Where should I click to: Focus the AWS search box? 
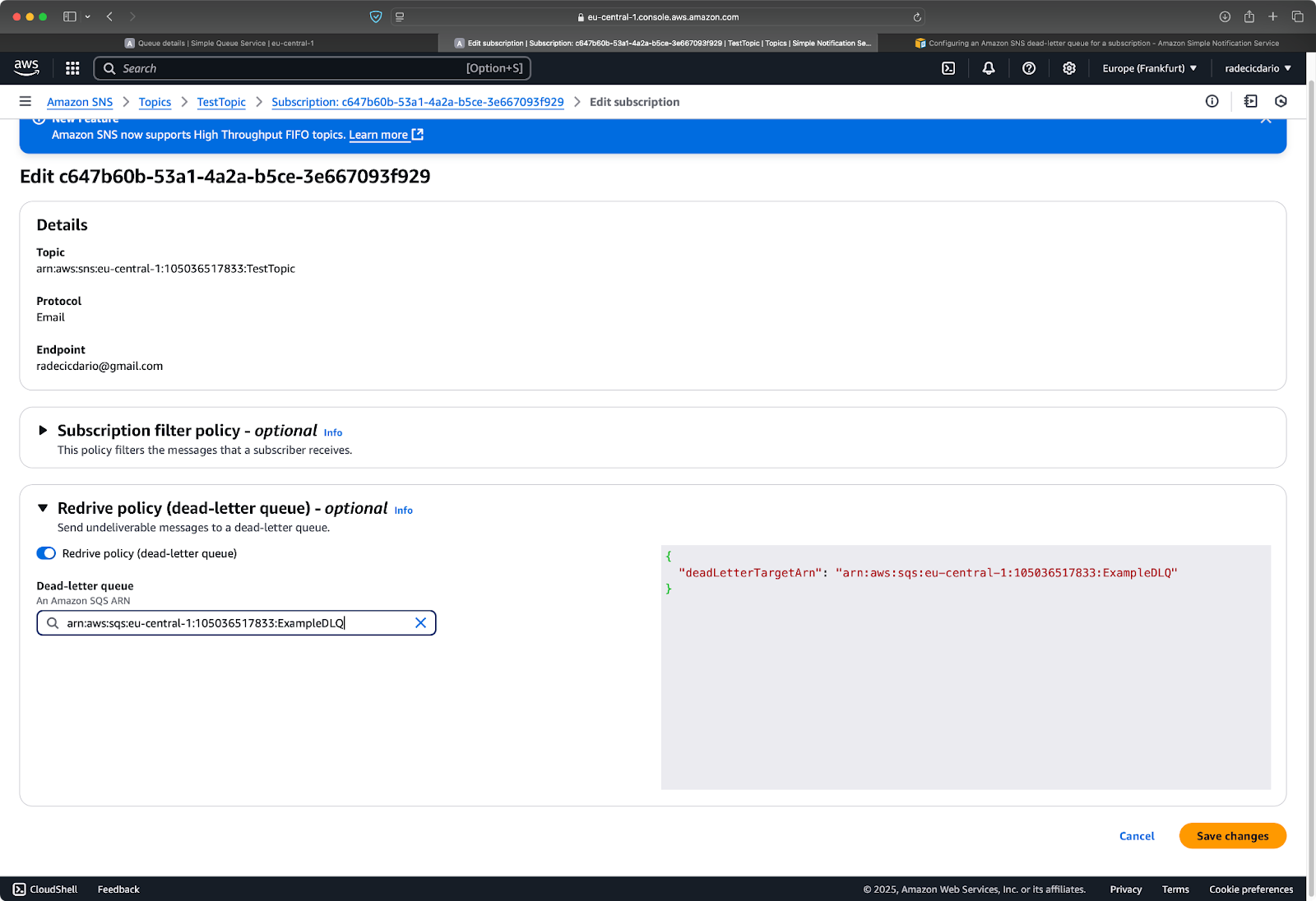coord(313,68)
